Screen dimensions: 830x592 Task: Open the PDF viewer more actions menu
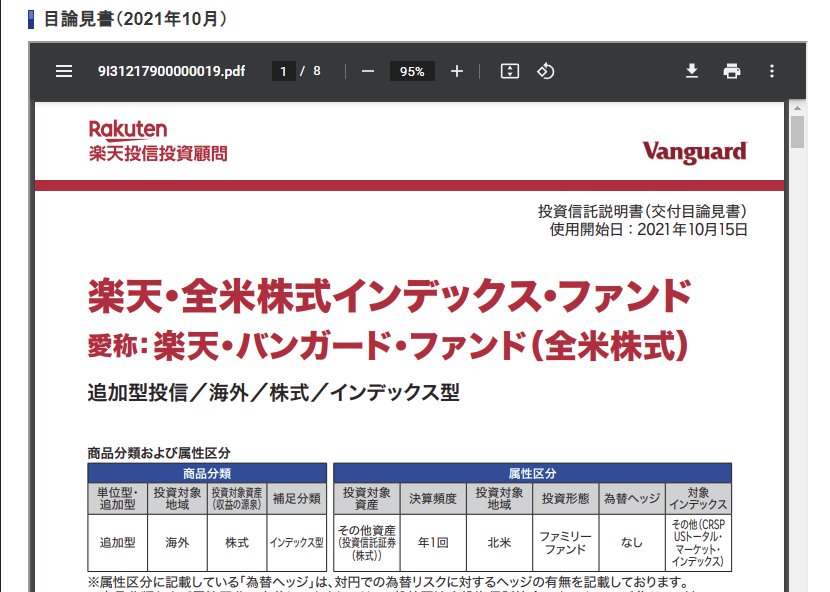(x=772, y=71)
